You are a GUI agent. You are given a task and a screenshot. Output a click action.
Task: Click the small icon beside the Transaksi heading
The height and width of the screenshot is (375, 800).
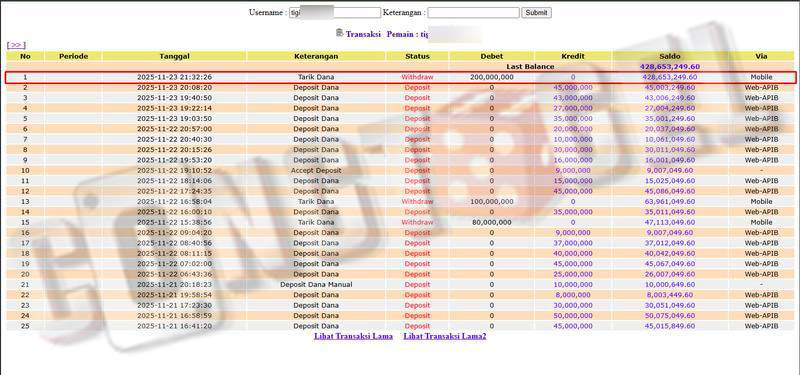pyautogui.click(x=340, y=33)
